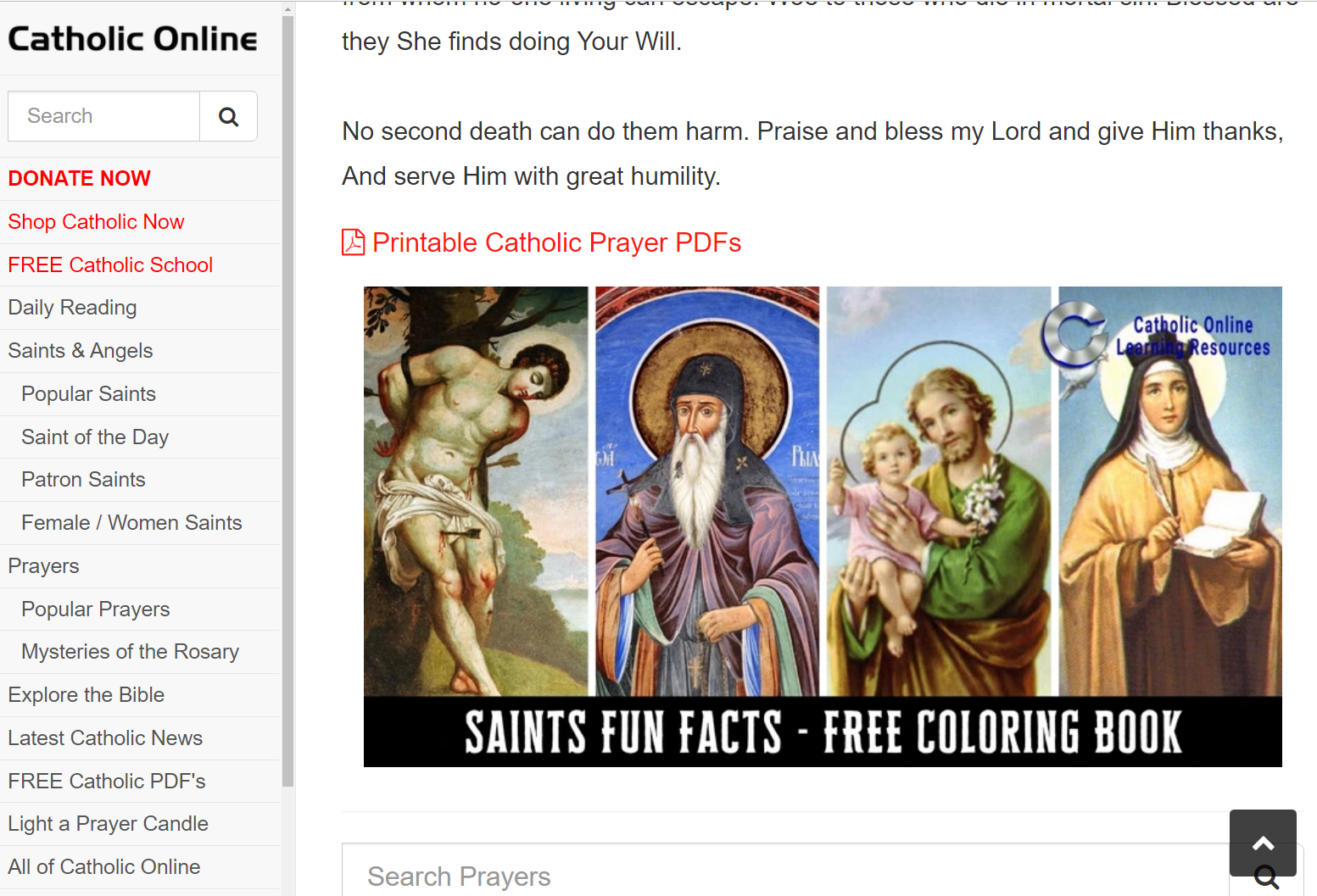
Task: Focus the Search Prayers input box
Action: click(x=763, y=877)
